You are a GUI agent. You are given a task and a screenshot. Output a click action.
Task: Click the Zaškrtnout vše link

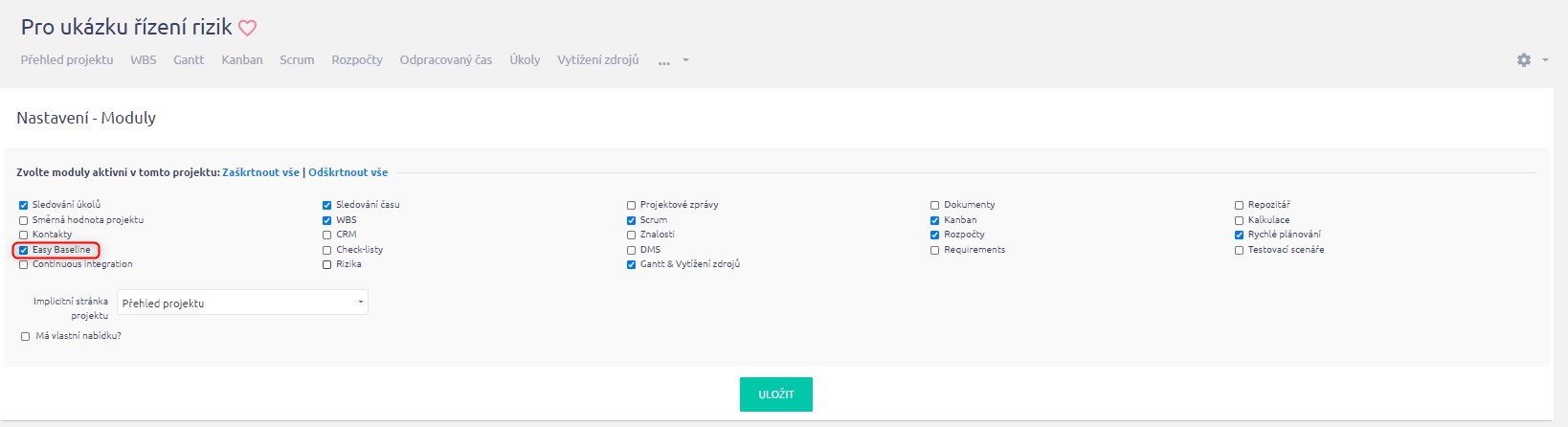point(261,172)
